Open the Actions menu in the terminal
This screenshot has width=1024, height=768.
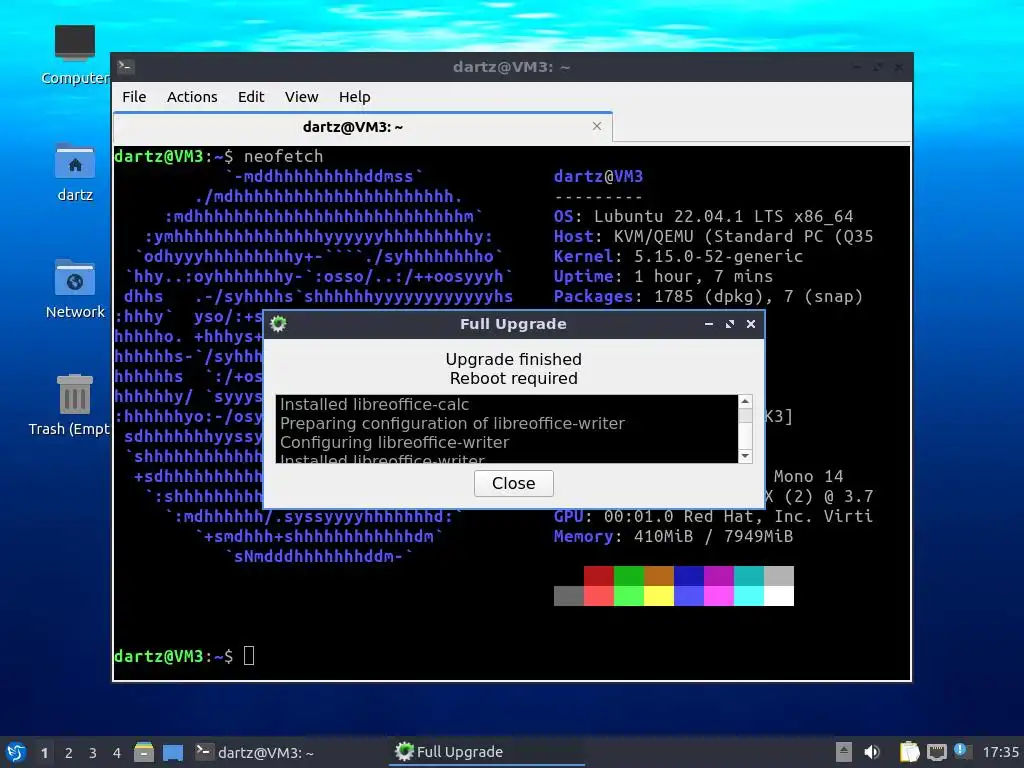[192, 97]
